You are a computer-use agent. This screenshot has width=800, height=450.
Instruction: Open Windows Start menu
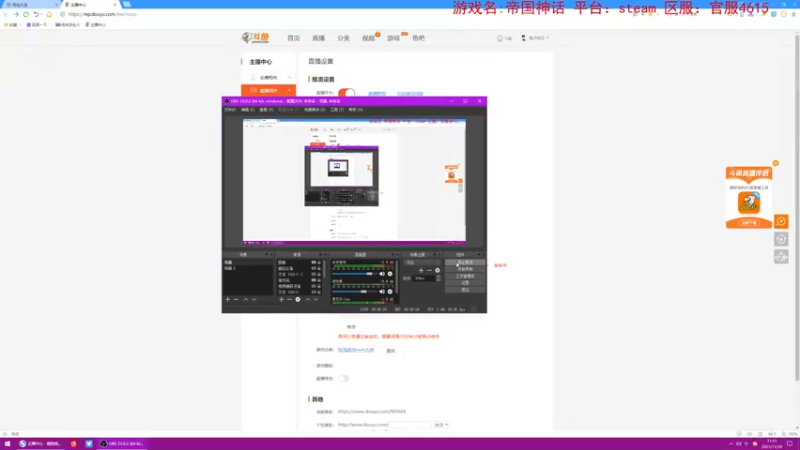7,444
